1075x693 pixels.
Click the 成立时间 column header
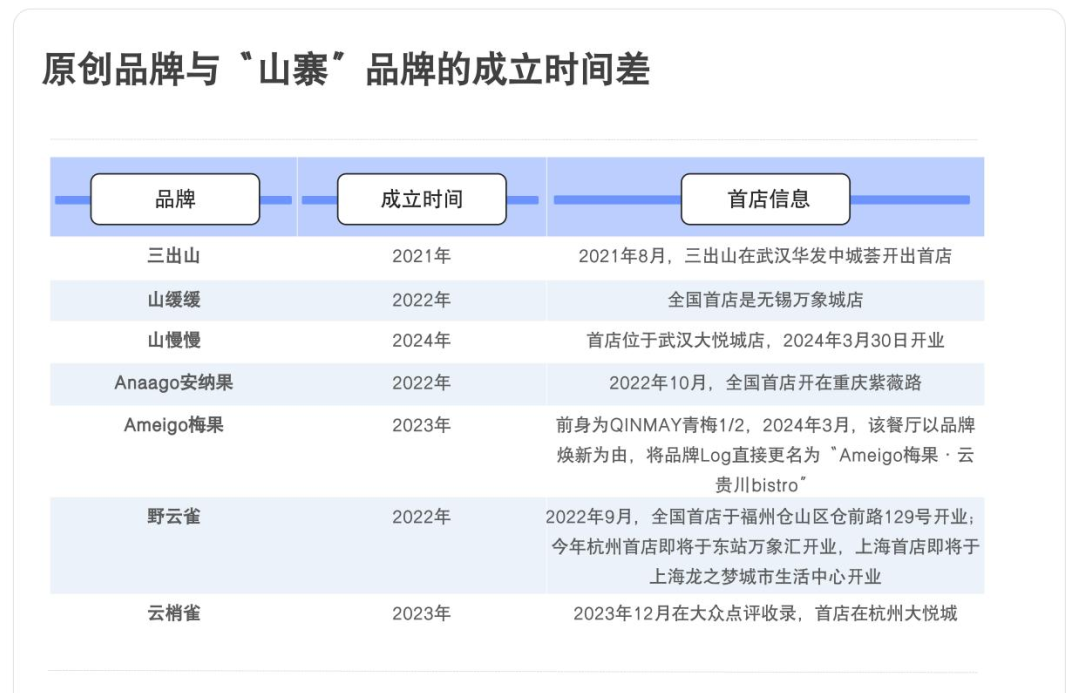422,199
